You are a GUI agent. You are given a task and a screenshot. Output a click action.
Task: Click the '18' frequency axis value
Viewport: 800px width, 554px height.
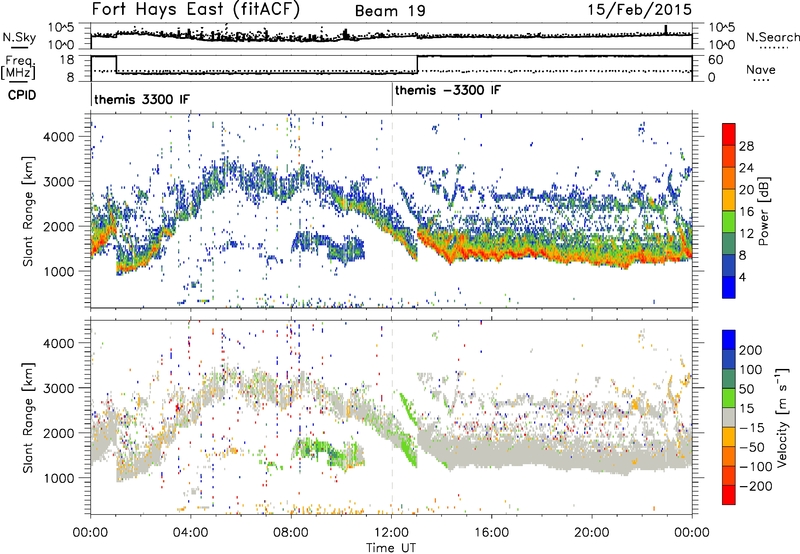pos(67,60)
